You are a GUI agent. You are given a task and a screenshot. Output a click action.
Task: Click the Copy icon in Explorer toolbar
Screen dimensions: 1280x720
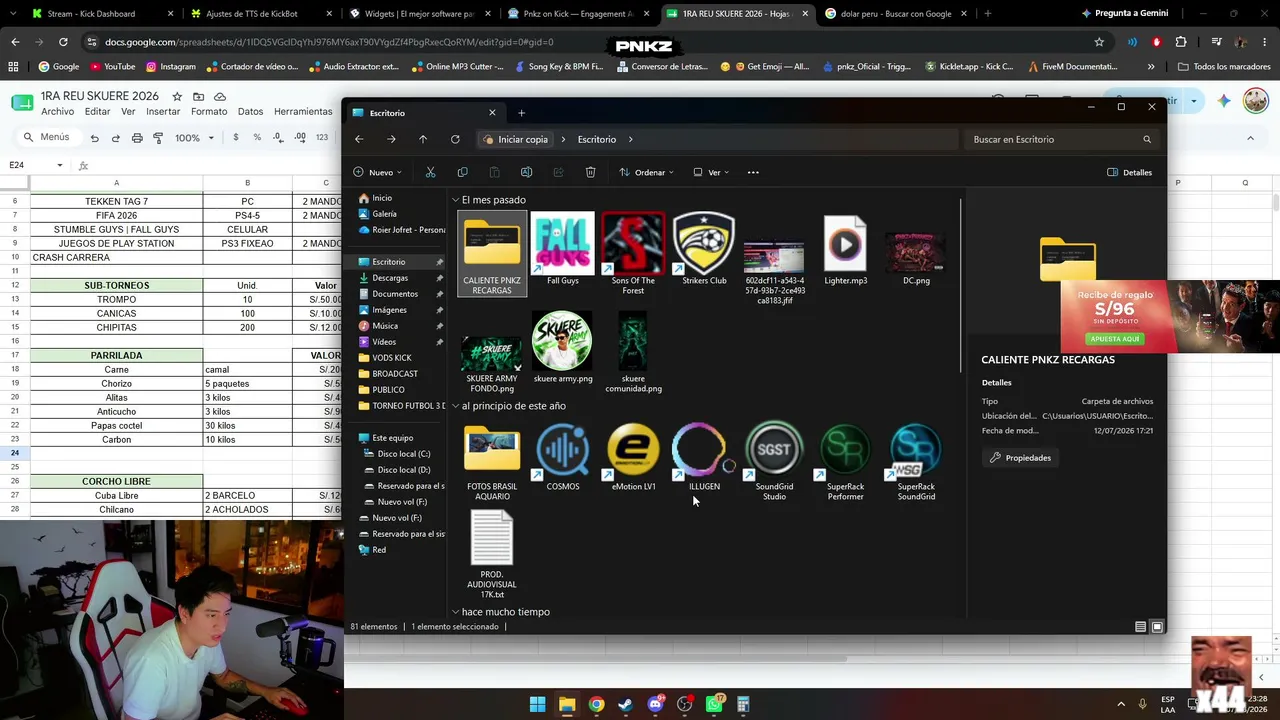(x=462, y=172)
